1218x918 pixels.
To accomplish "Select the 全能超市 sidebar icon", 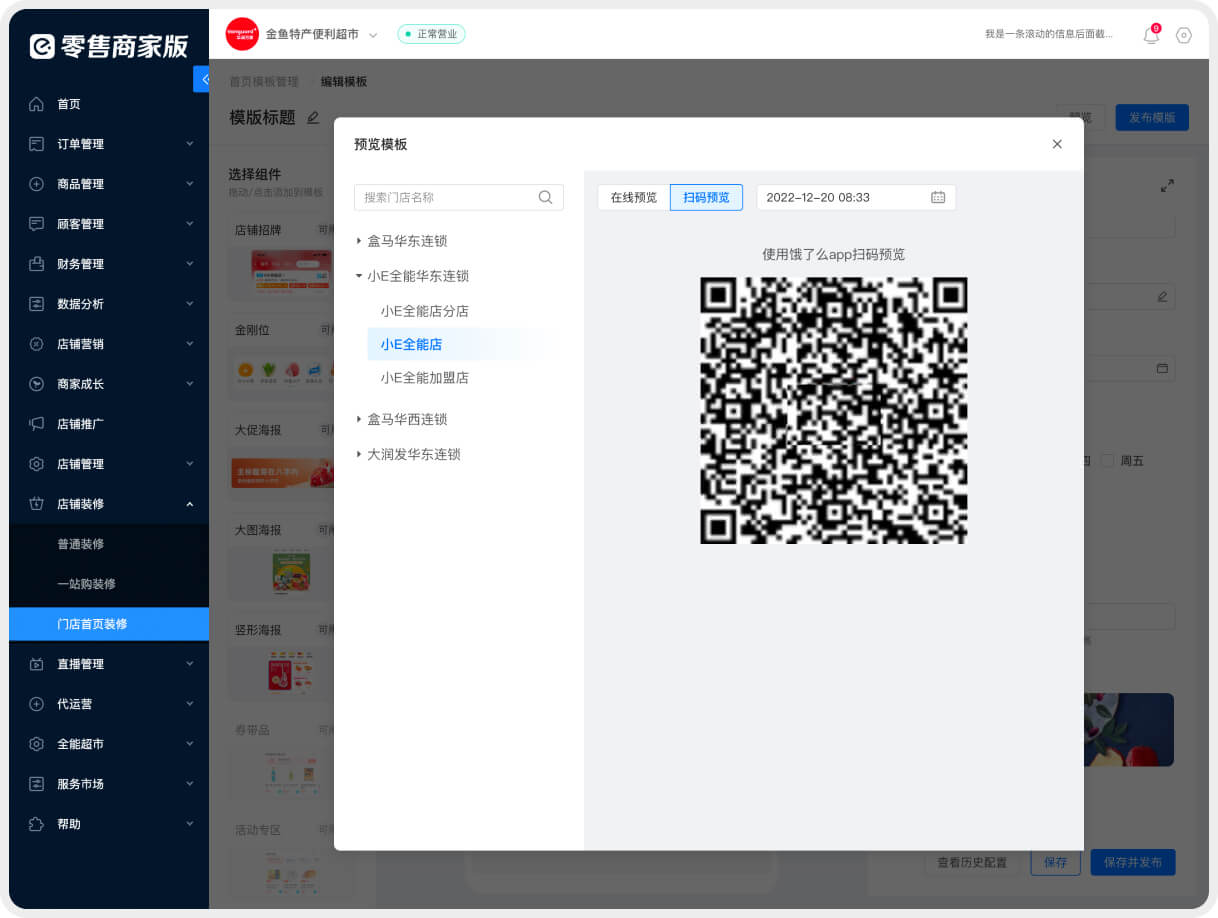I will point(37,744).
